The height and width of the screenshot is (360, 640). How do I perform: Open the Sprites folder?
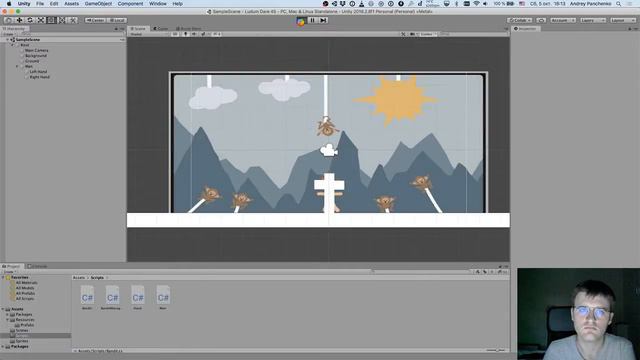click(x=22, y=341)
